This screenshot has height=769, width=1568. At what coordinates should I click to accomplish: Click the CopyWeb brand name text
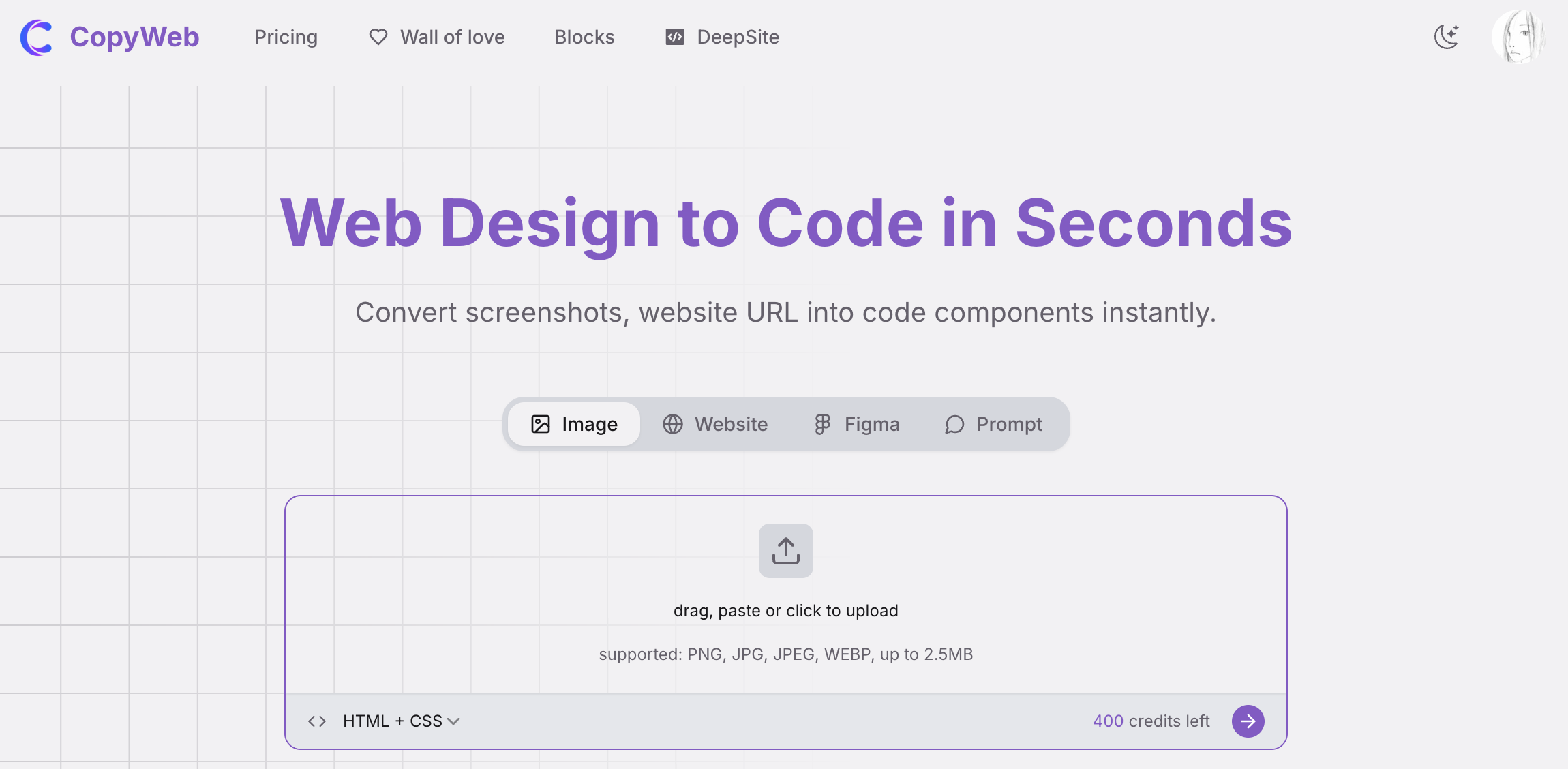[x=134, y=37]
